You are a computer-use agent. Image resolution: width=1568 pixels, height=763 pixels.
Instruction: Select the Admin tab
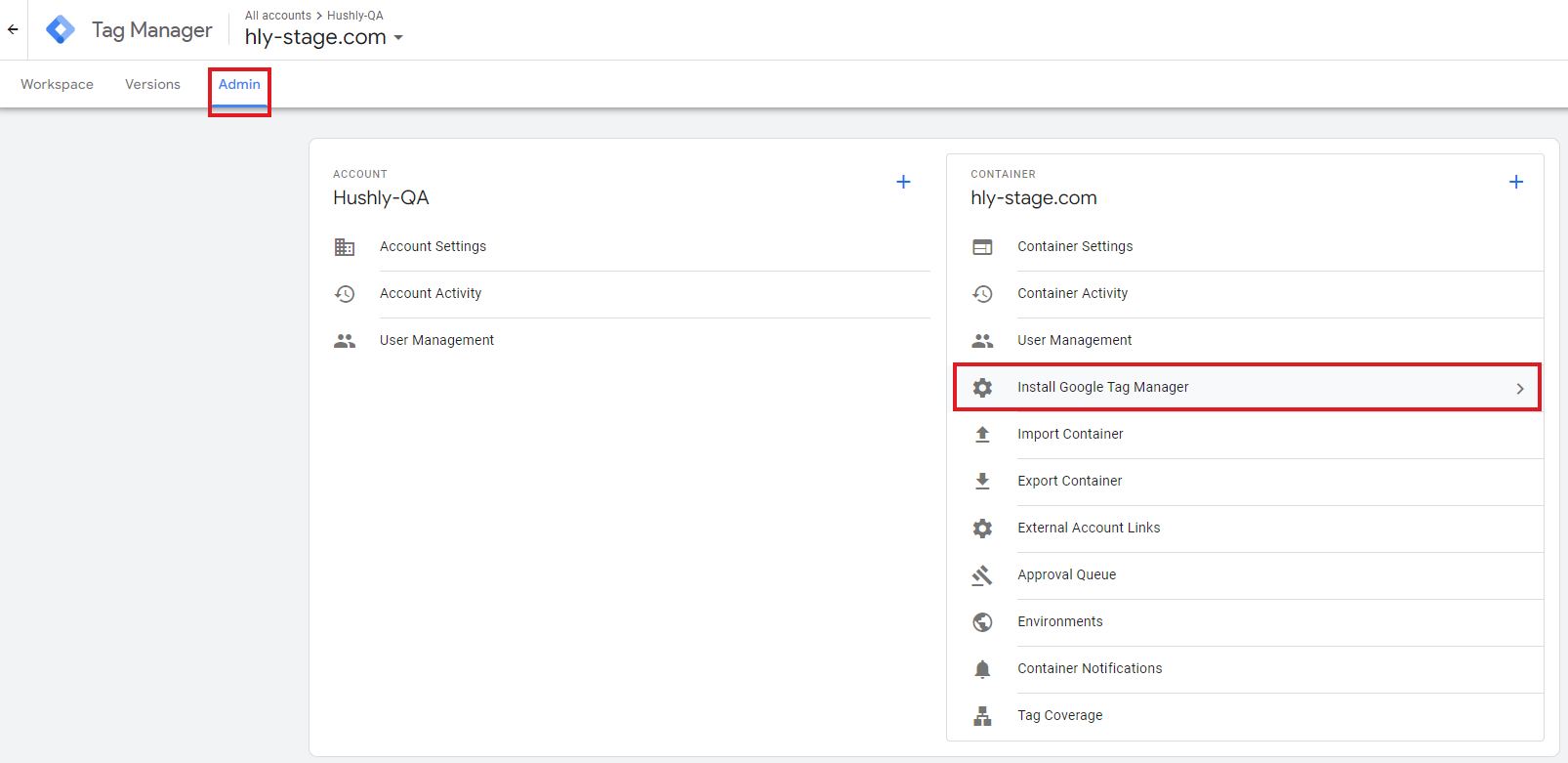pyautogui.click(x=239, y=85)
